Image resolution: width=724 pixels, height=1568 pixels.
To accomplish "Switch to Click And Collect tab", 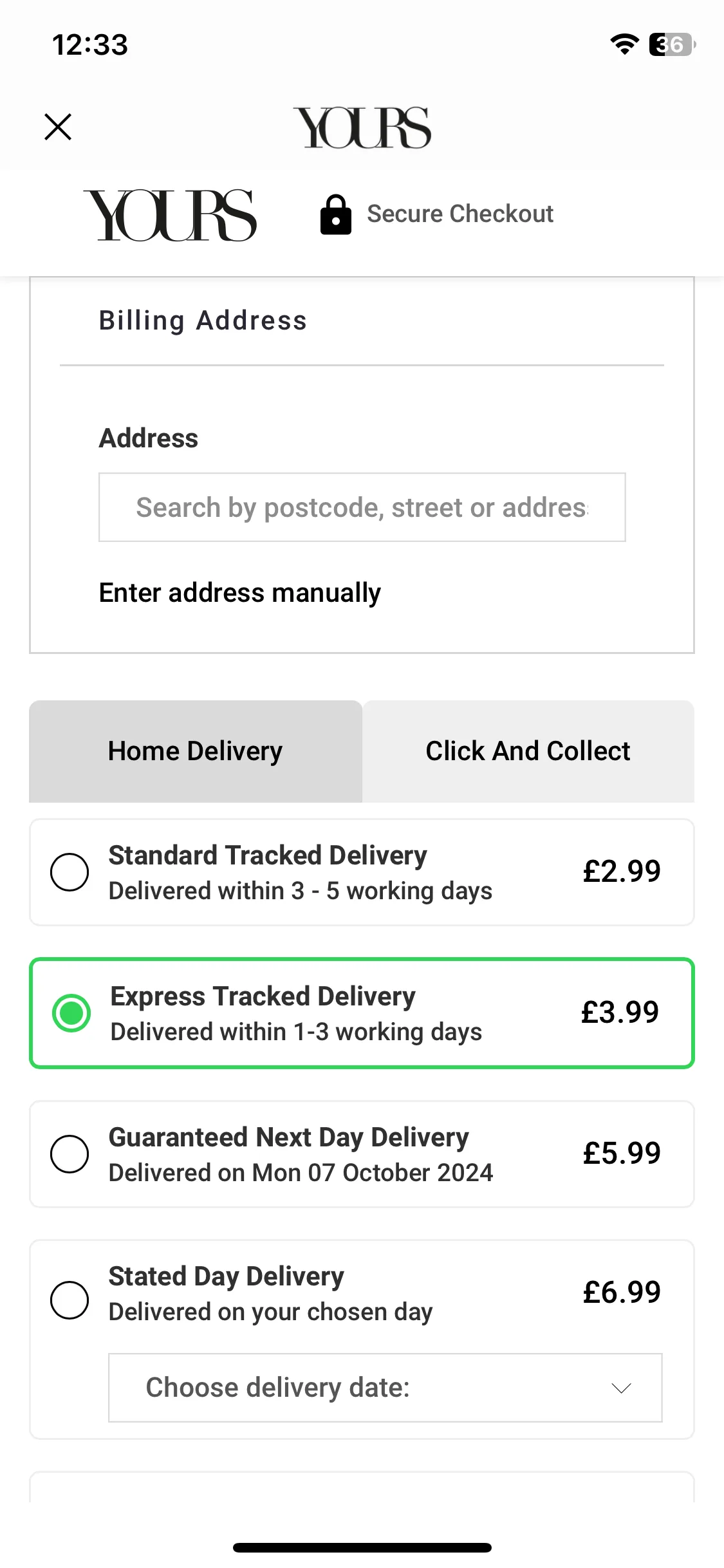I will tap(528, 751).
